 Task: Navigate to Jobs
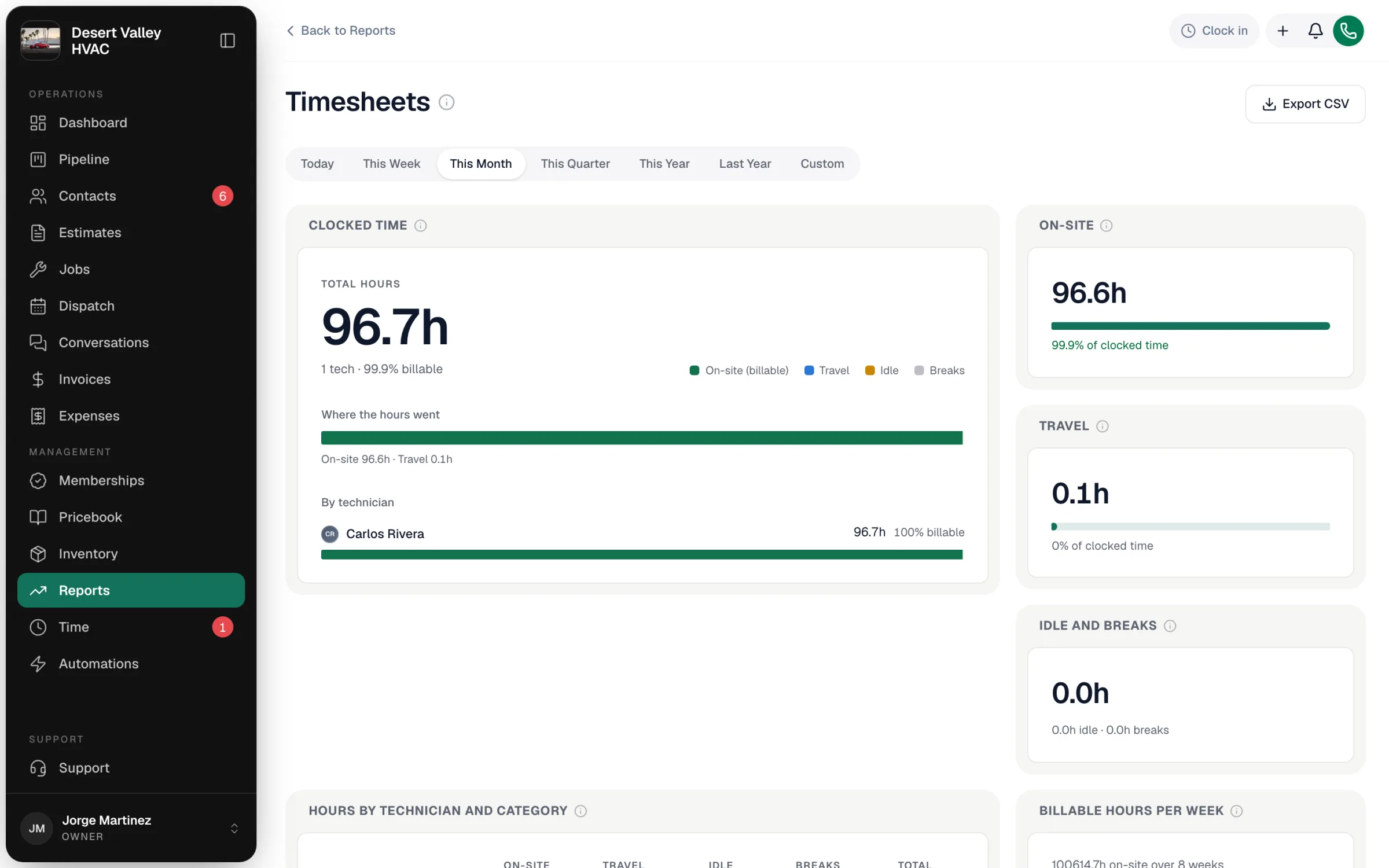(x=131, y=269)
